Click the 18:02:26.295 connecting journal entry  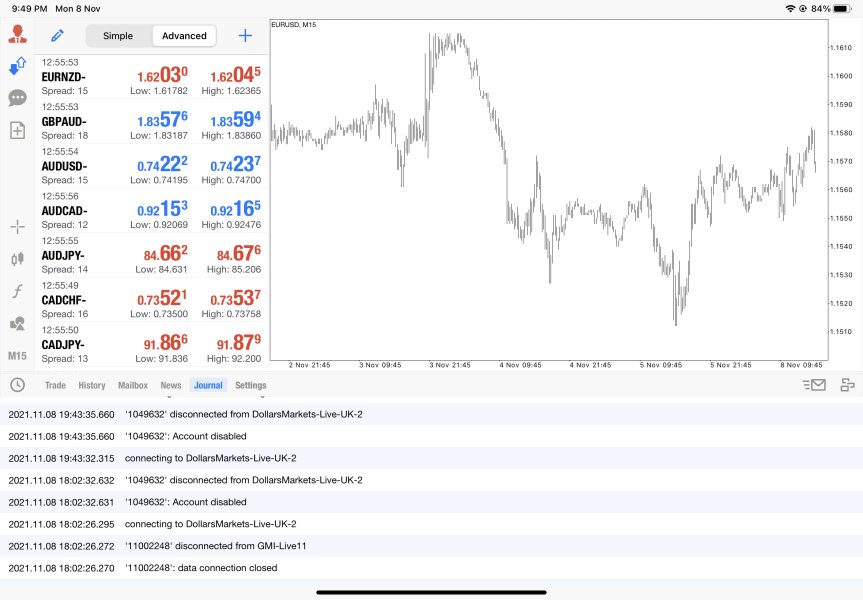tap(432, 524)
